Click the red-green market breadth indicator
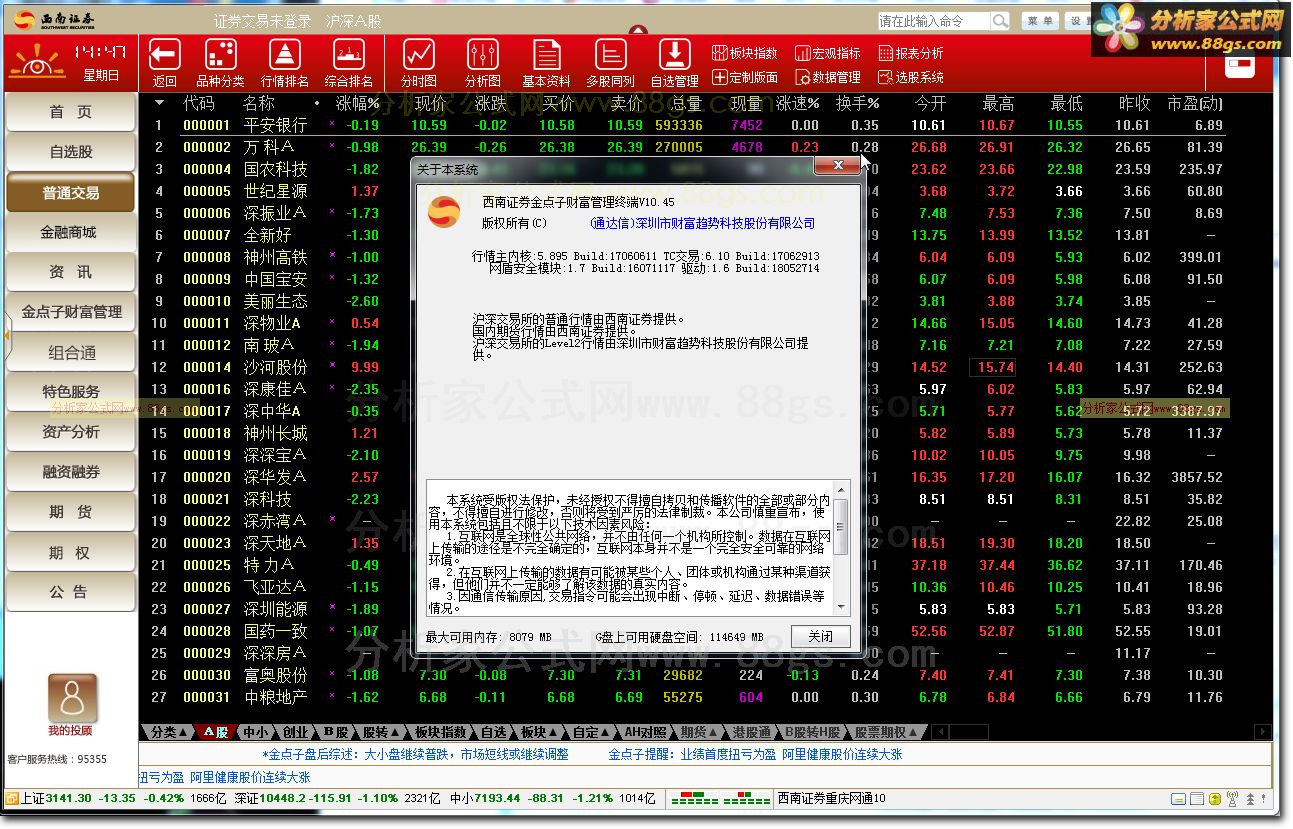 (x=720, y=798)
